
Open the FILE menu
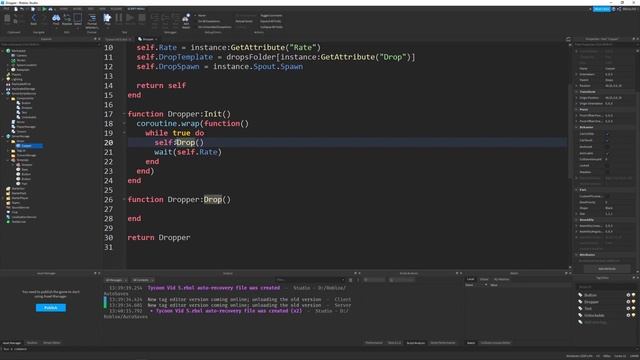[x=7, y=9]
